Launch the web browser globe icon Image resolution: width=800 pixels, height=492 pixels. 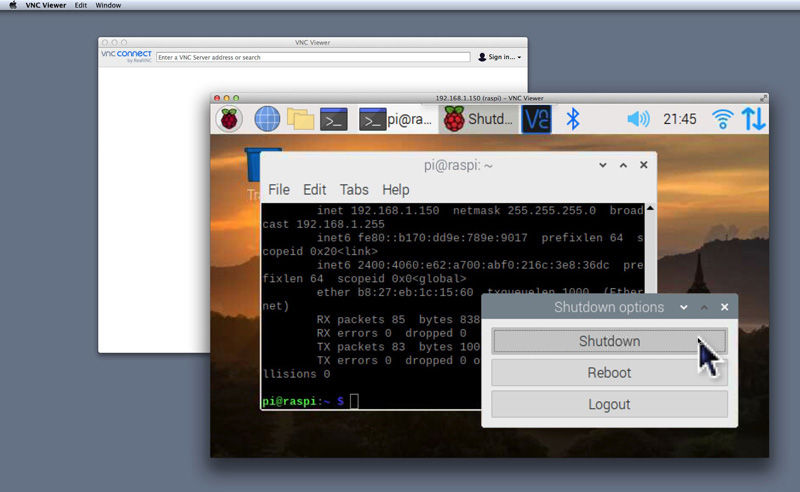tap(267, 119)
